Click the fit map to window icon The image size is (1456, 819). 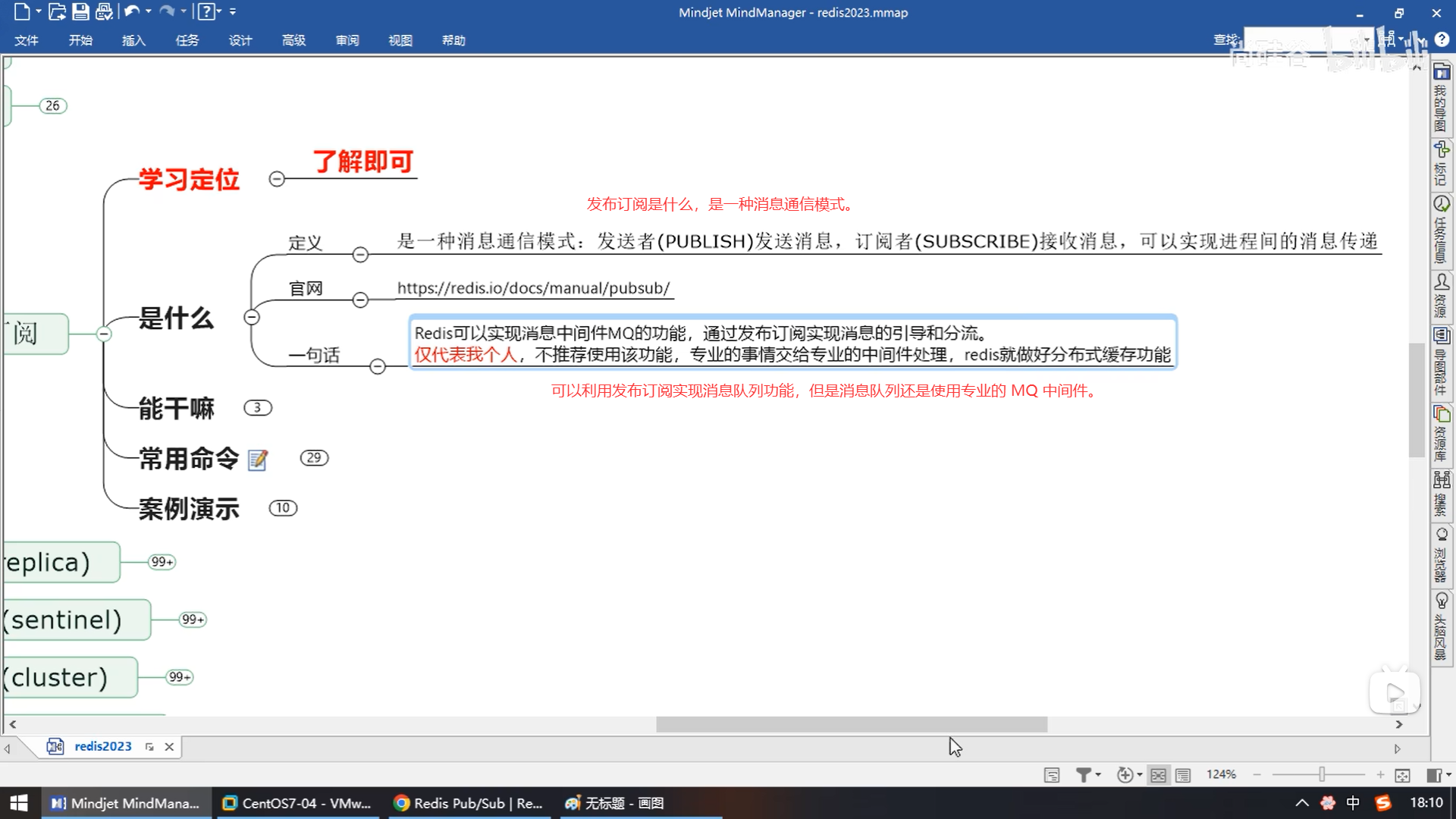point(1402,774)
